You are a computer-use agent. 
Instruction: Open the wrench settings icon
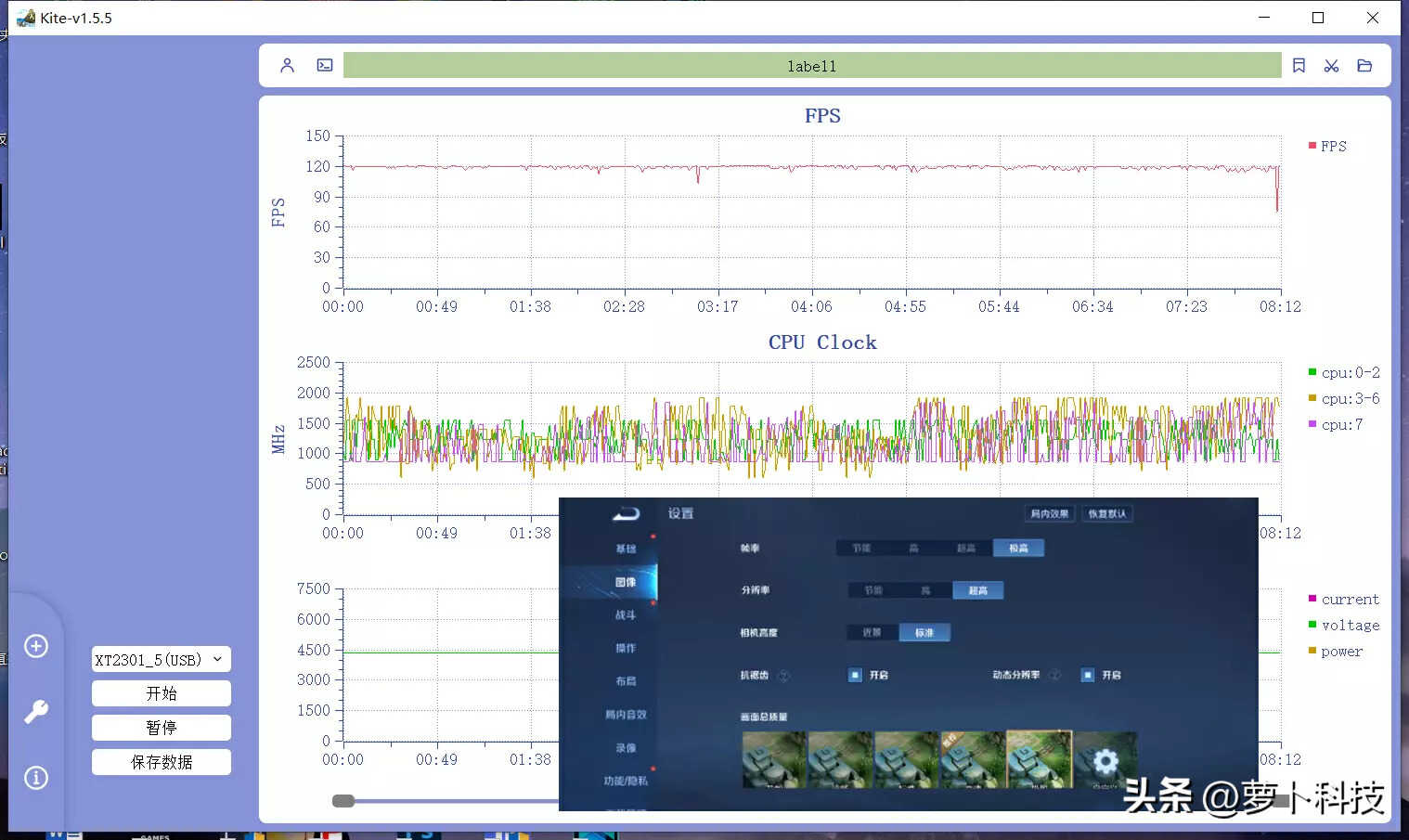tap(36, 712)
